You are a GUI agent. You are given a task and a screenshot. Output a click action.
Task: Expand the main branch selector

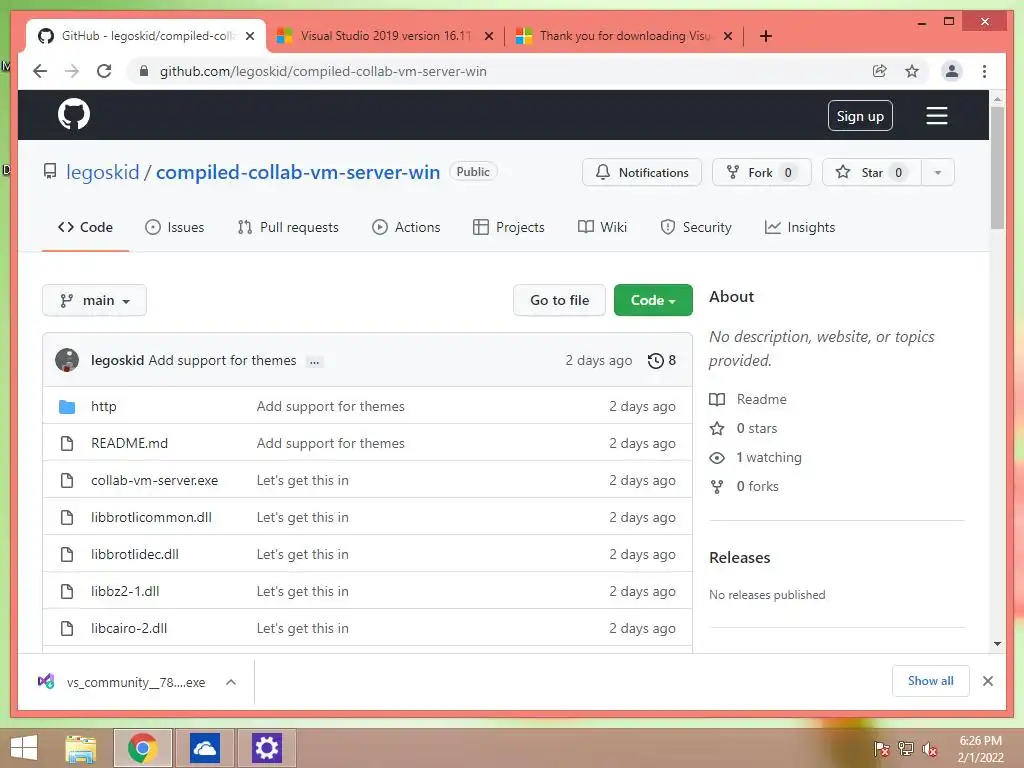coord(94,300)
